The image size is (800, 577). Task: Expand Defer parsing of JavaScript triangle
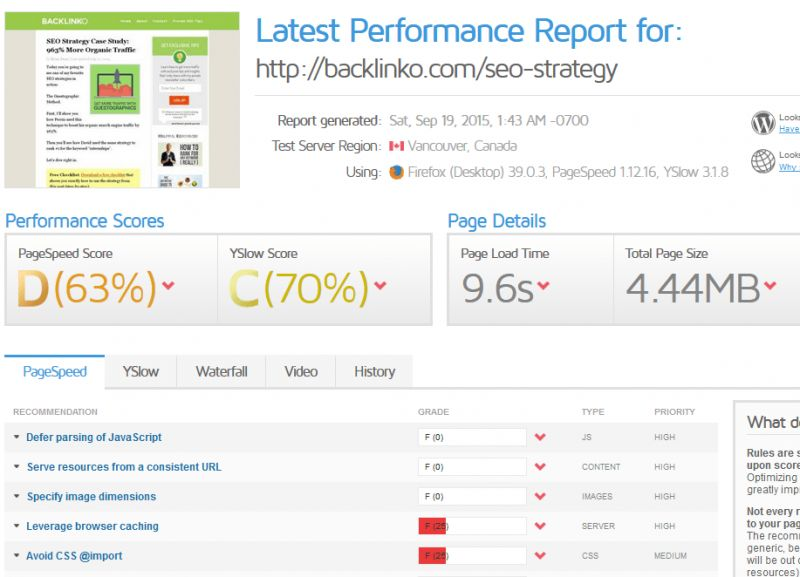pos(16,437)
